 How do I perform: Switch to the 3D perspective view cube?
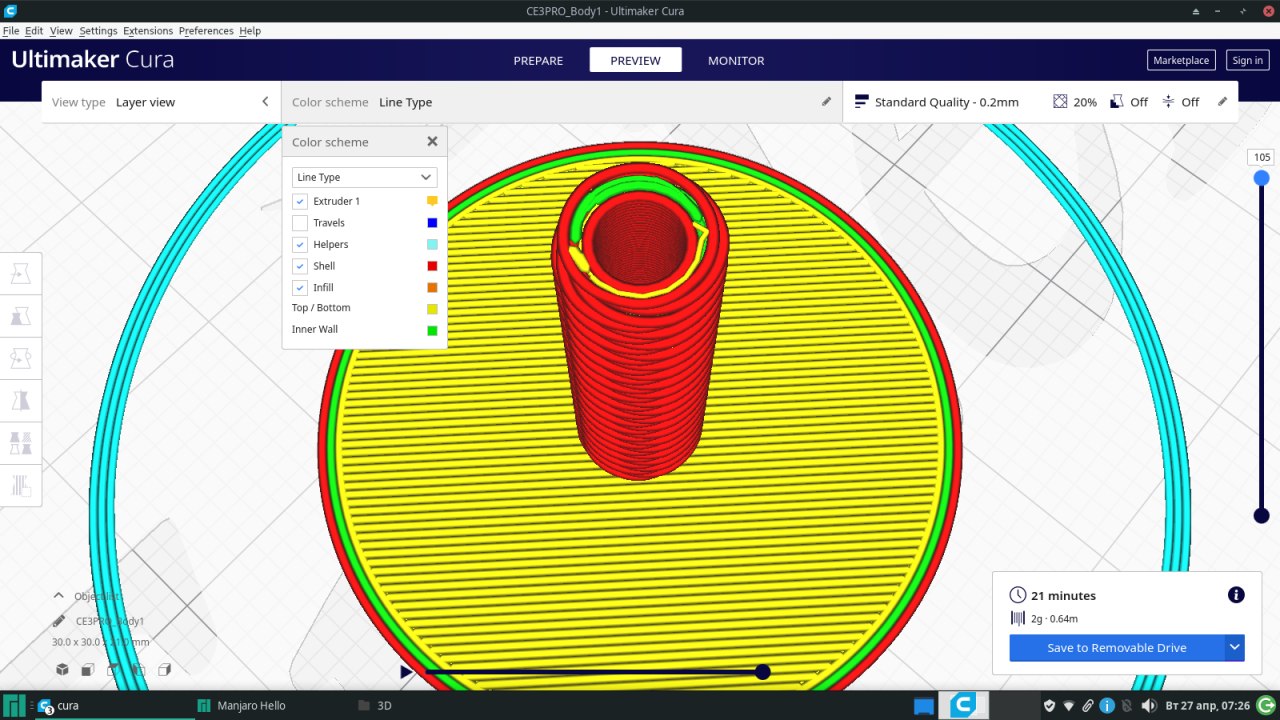click(62, 669)
